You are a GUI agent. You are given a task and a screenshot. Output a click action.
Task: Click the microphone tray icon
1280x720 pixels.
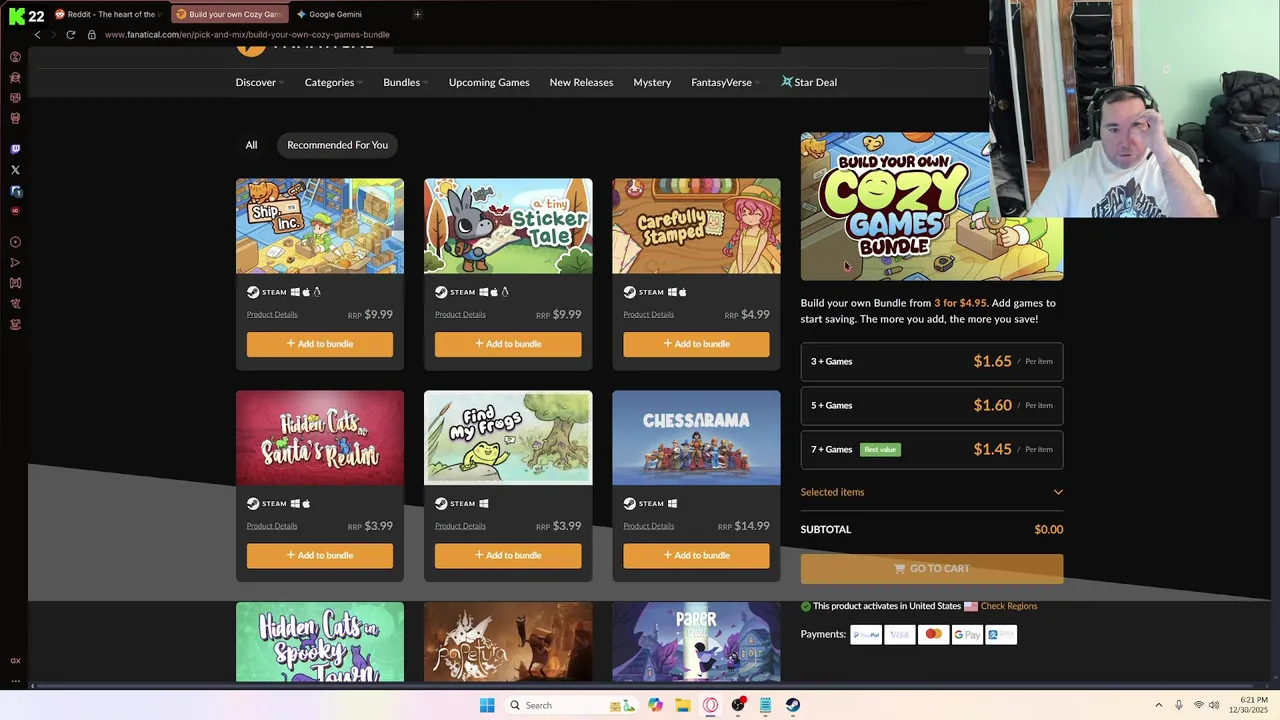(1179, 705)
